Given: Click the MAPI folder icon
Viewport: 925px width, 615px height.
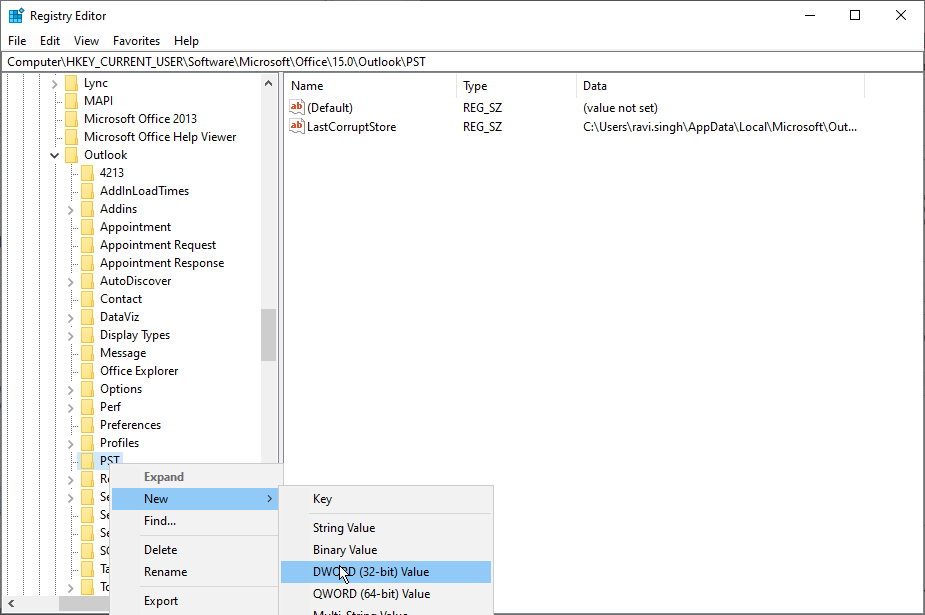Looking at the screenshot, I should 71,101.
